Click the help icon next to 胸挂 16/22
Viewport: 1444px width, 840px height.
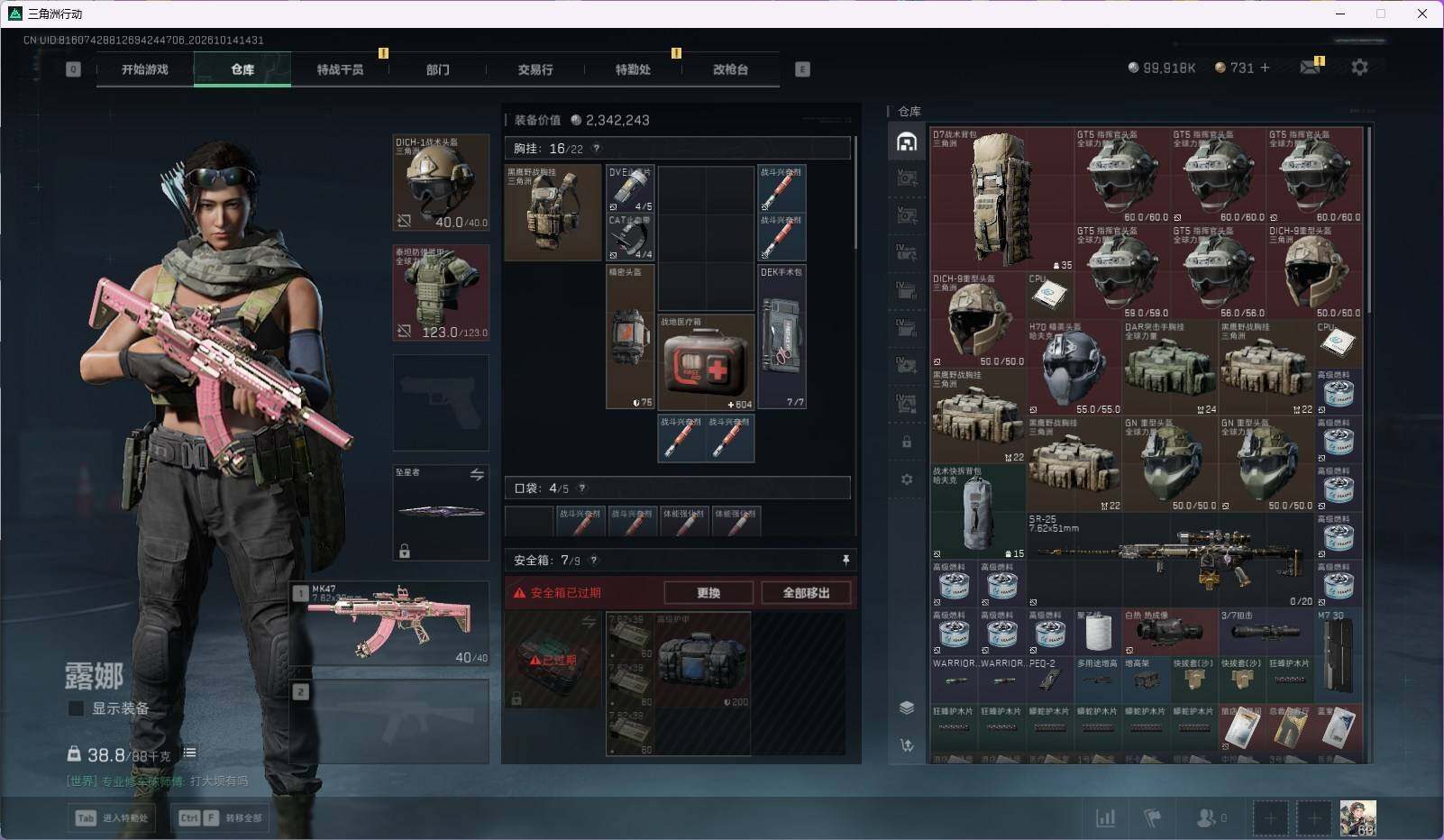click(596, 148)
